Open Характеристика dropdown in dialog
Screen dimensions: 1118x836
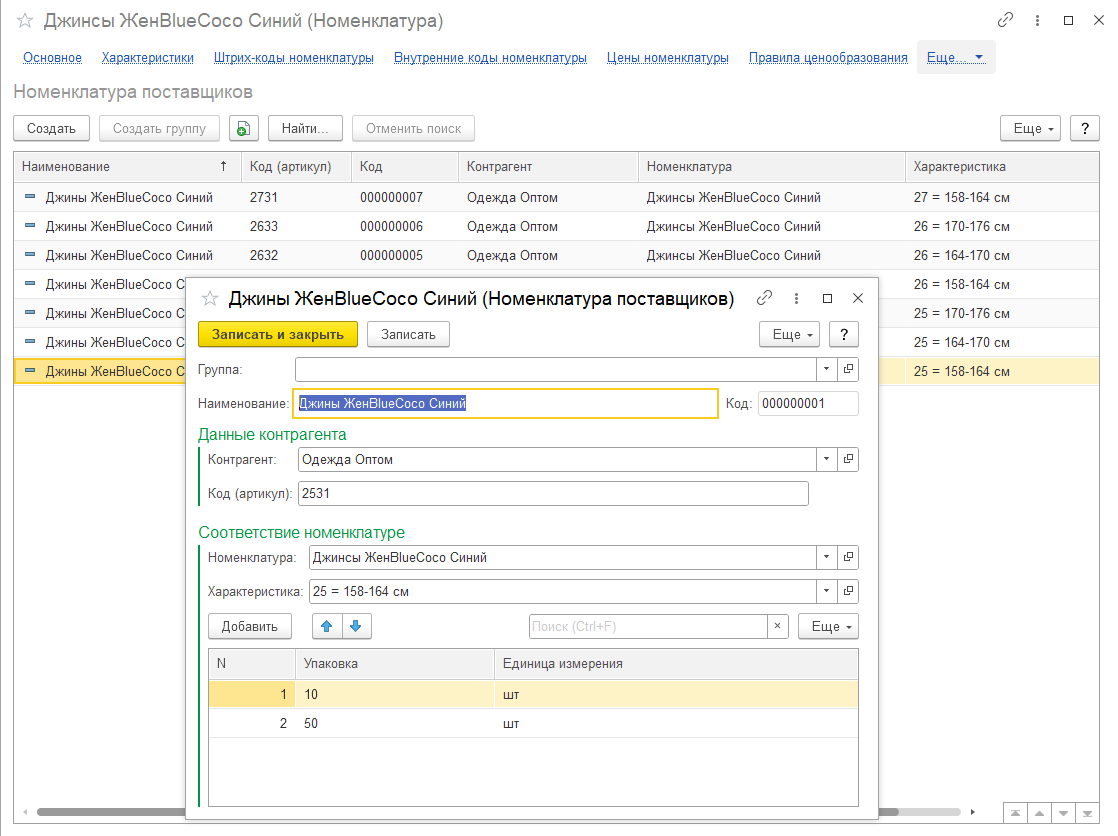tap(826, 591)
